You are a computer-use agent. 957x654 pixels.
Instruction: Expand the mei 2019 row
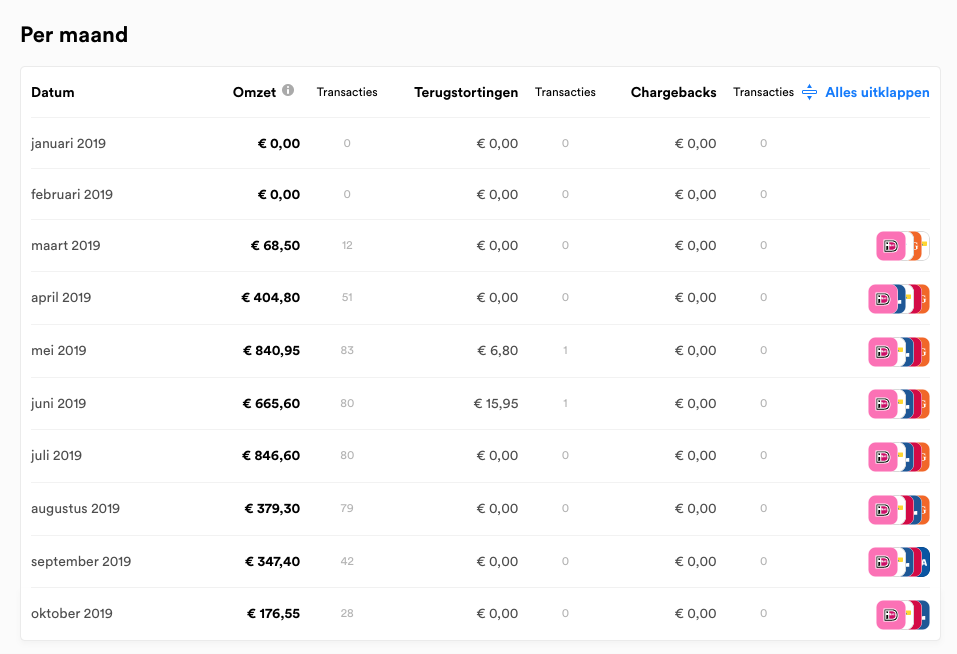pyautogui.click(x=480, y=351)
